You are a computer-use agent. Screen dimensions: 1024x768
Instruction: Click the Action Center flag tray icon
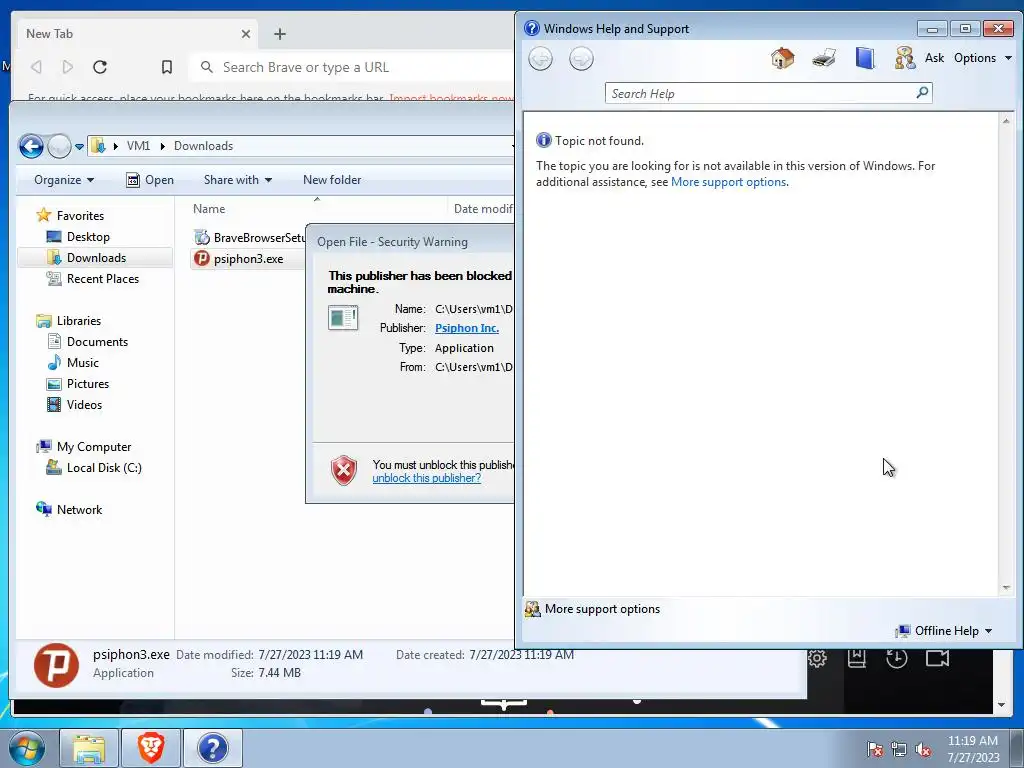[875, 750]
